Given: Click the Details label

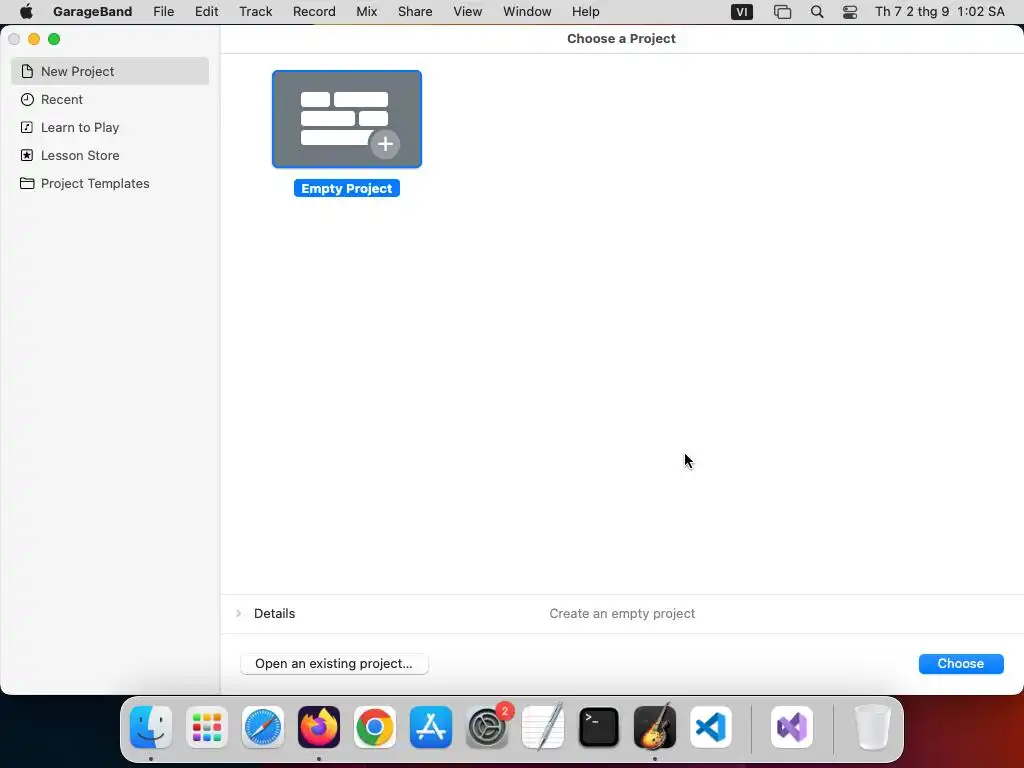Looking at the screenshot, I should coord(274,613).
